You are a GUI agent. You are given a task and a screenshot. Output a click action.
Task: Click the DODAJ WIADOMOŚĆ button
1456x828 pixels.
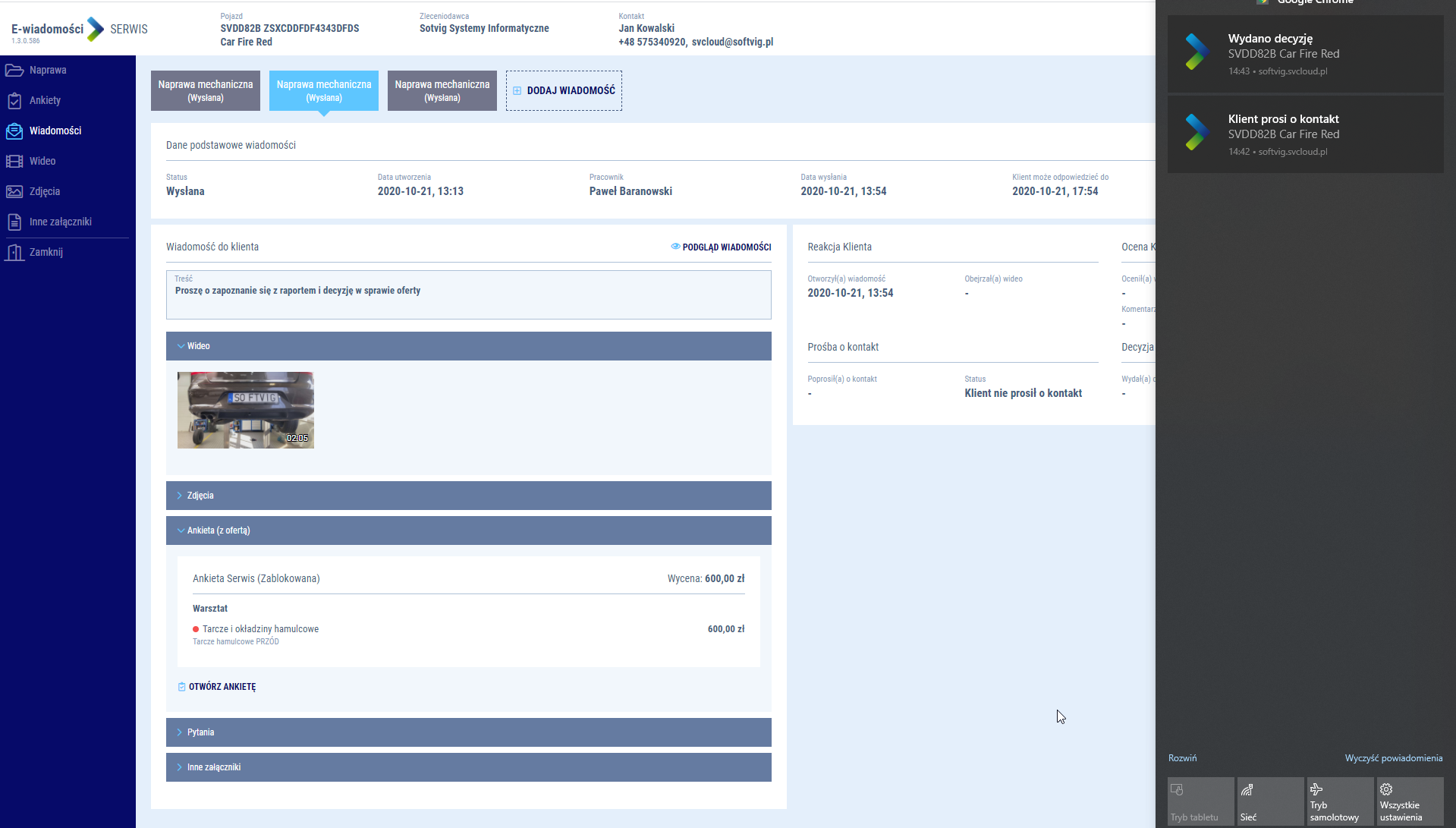click(x=564, y=91)
